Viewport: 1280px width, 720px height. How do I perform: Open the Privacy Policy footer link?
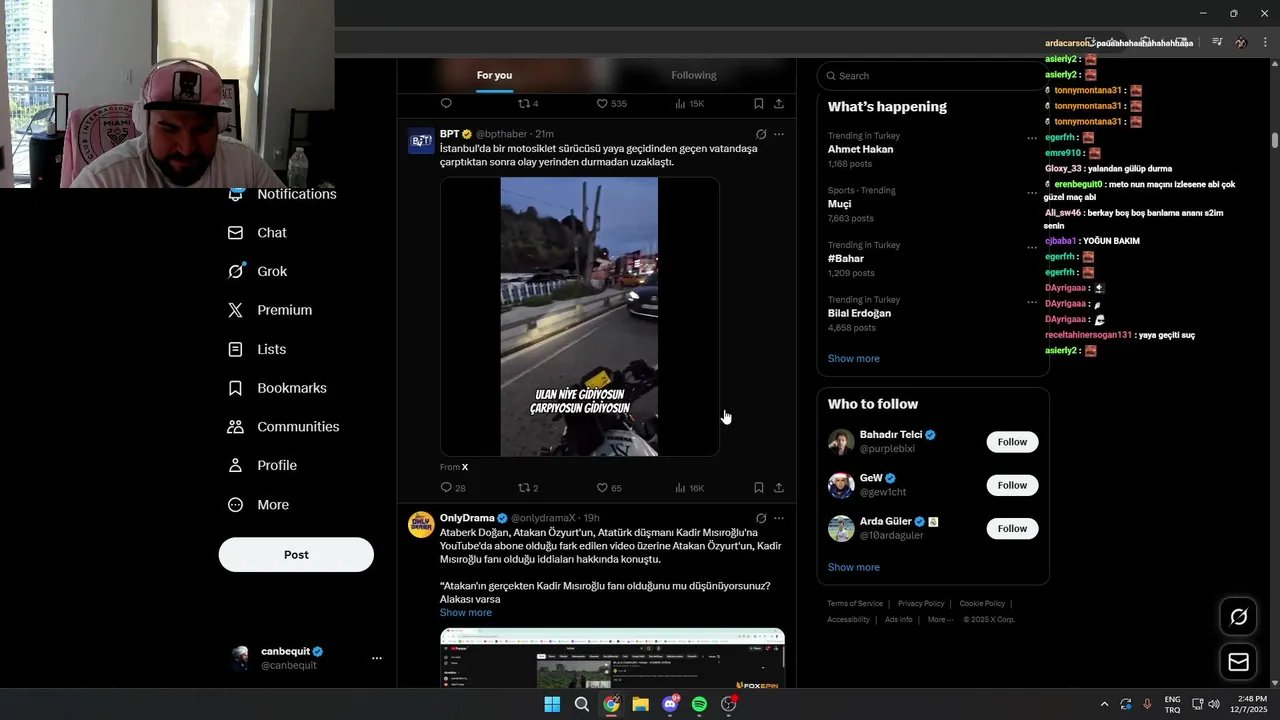(921, 604)
